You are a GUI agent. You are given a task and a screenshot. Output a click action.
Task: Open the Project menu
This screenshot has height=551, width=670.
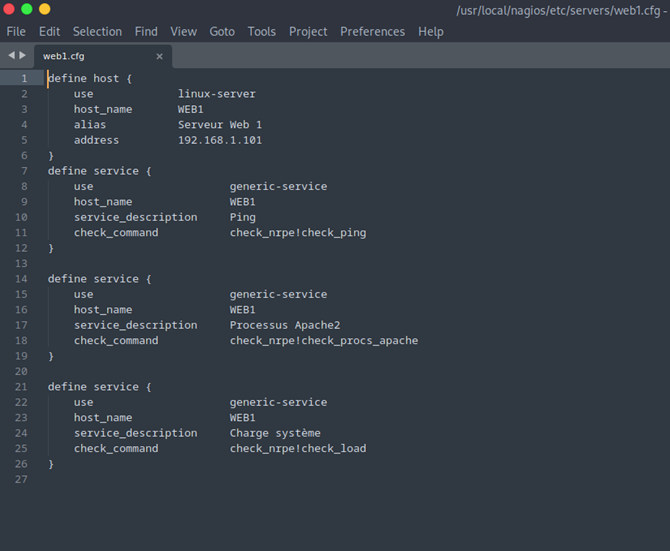pyautogui.click(x=308, y=31)
